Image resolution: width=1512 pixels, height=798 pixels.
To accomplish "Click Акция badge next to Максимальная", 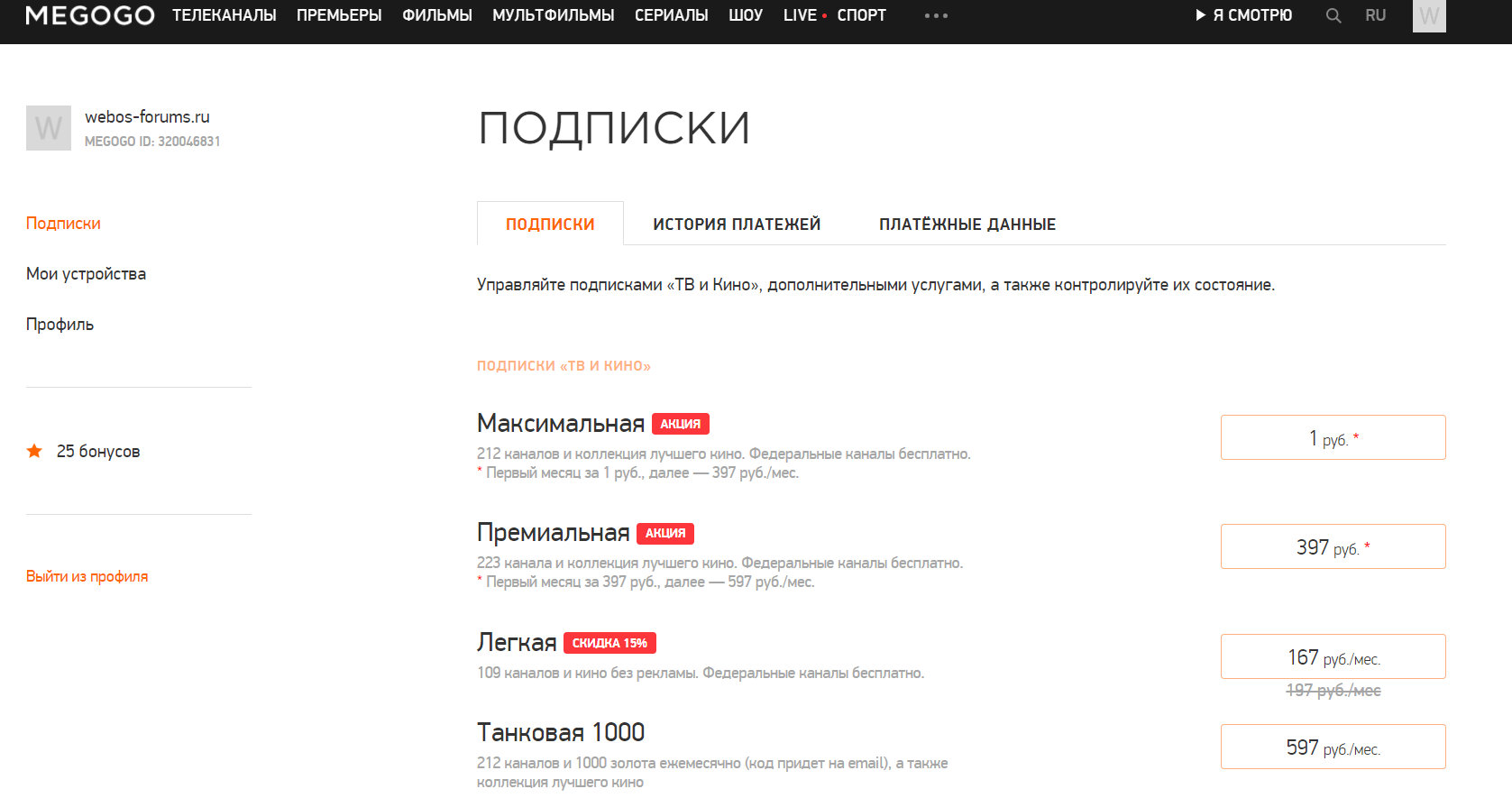I will coord(681,424).
